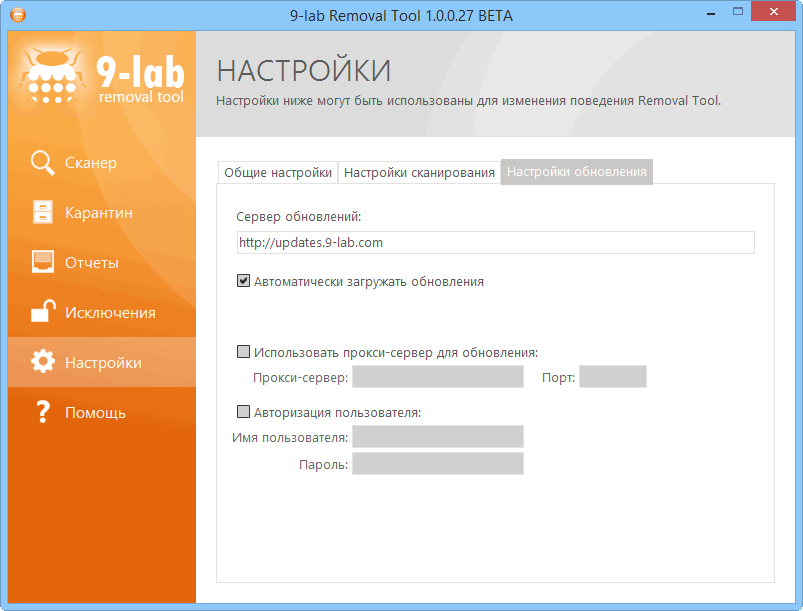Select the Настройки обновления tab
This screenshot has width=803, height=611.
577,172
